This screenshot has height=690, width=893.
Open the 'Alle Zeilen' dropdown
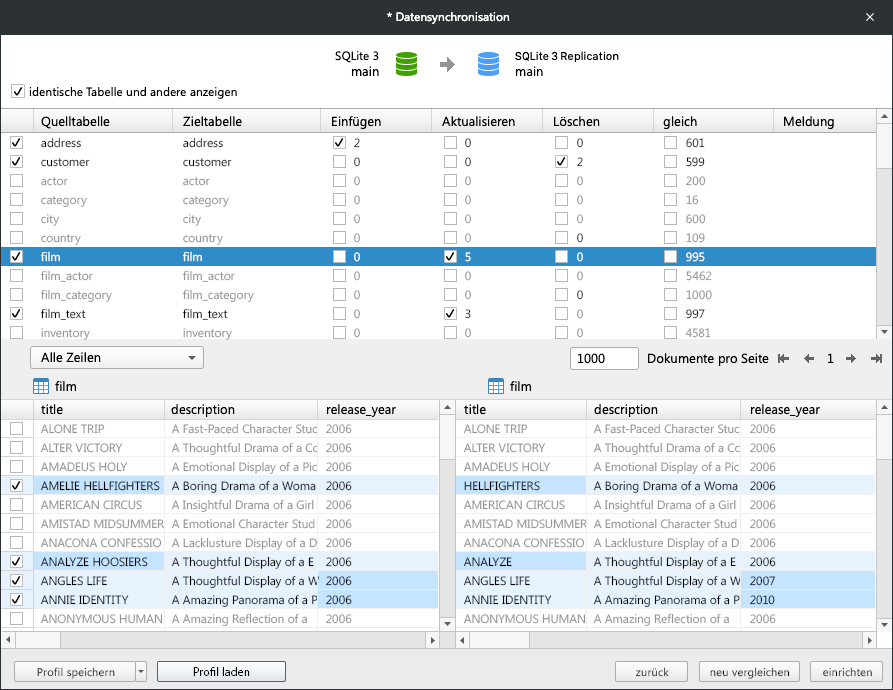tap(116, 357)
